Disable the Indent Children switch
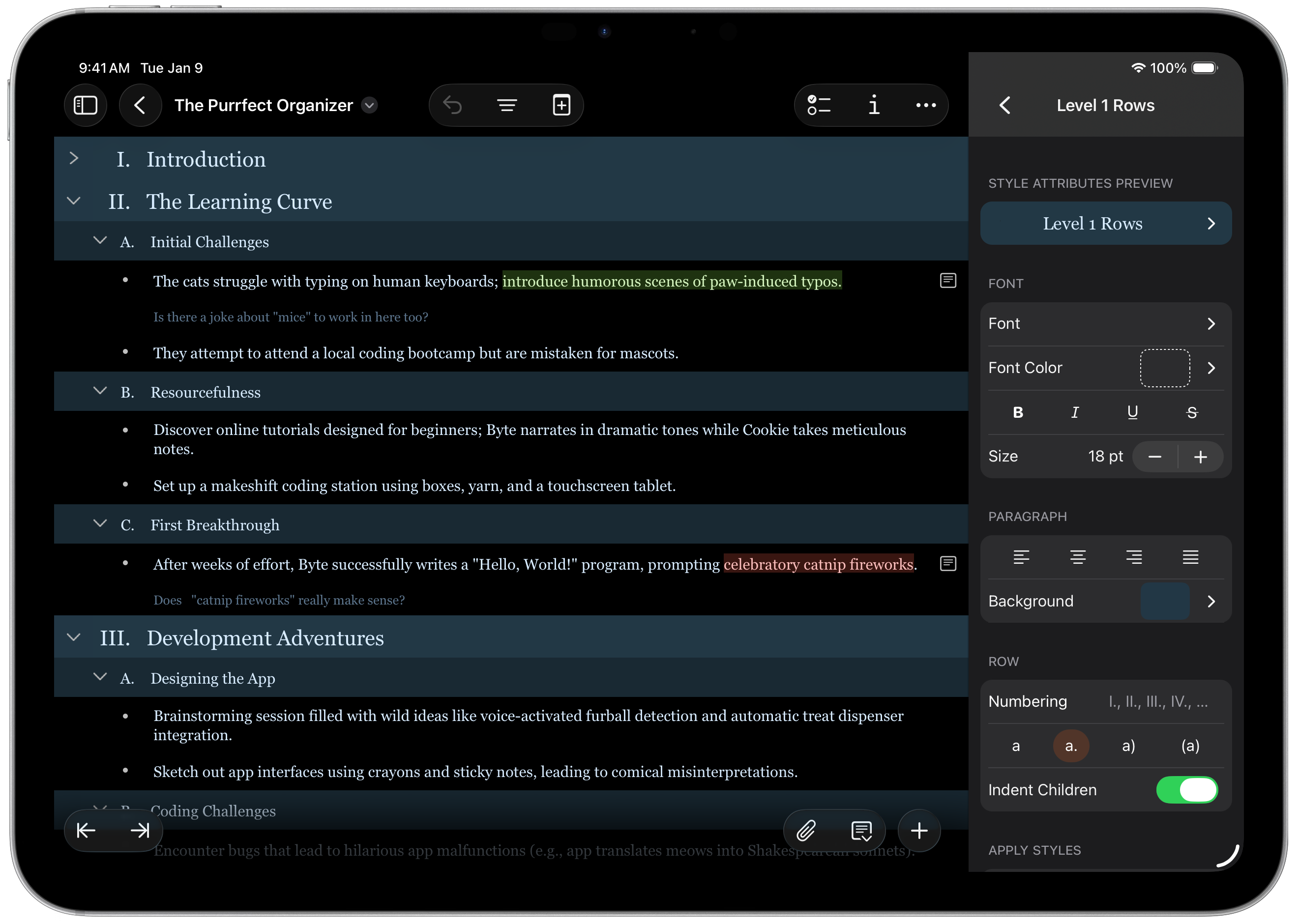 point(1186,790)
